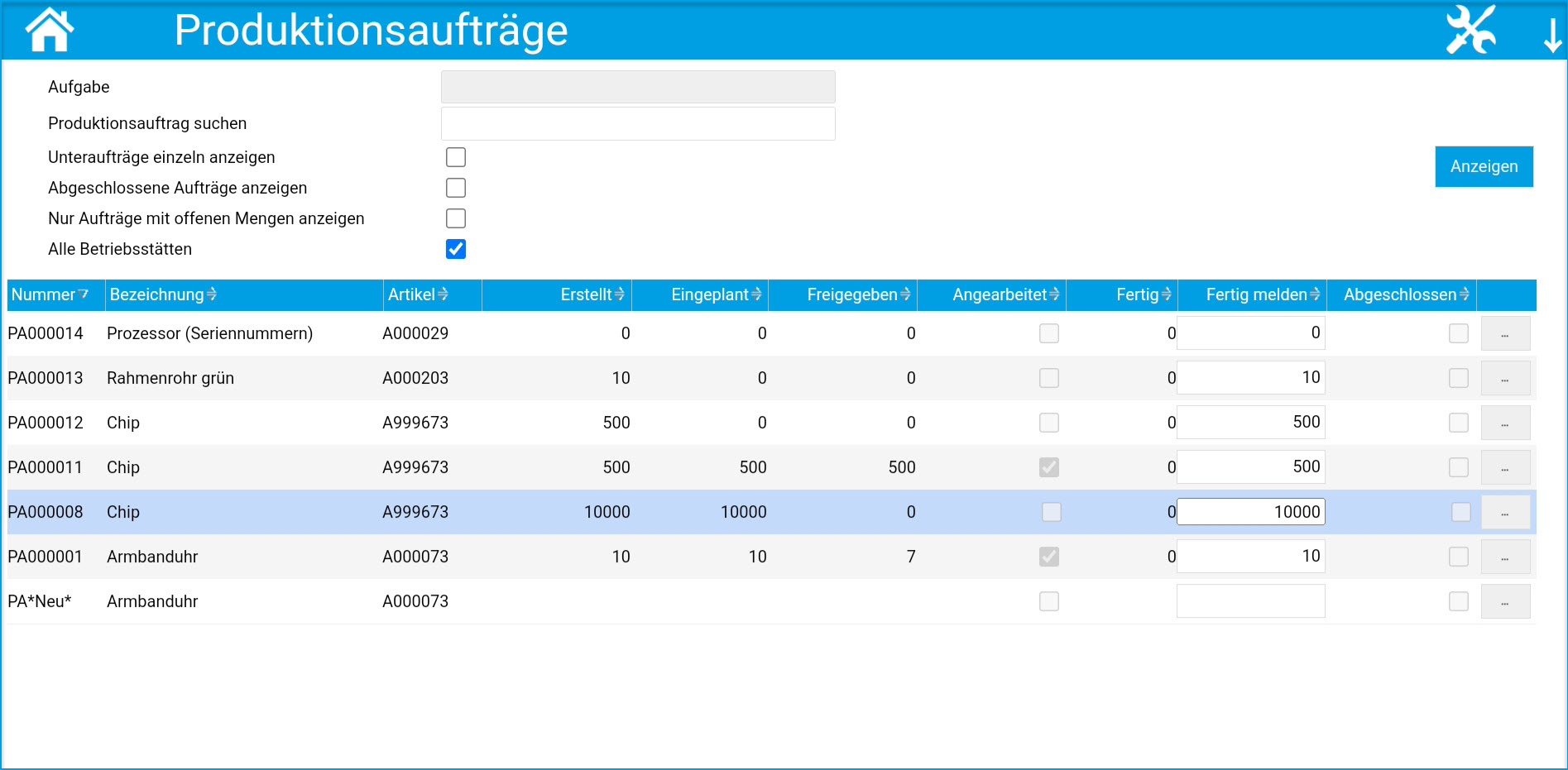Open the ellipsis button for PA*Neu* row
The height and width of the screenshot is (770, 1568).
point(1504,601)
